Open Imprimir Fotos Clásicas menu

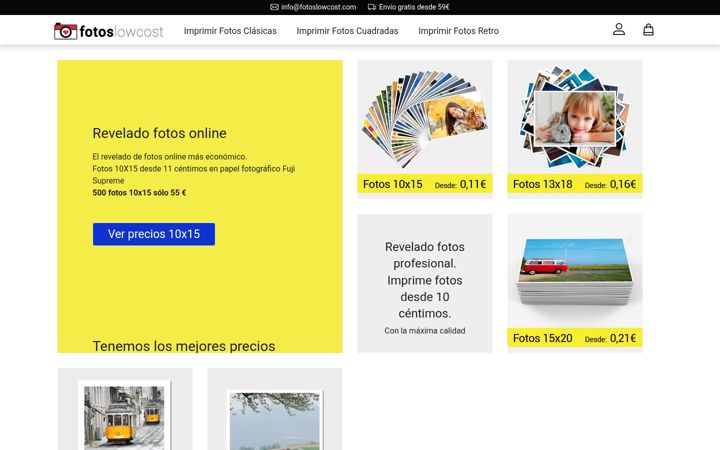pos(230,31)
